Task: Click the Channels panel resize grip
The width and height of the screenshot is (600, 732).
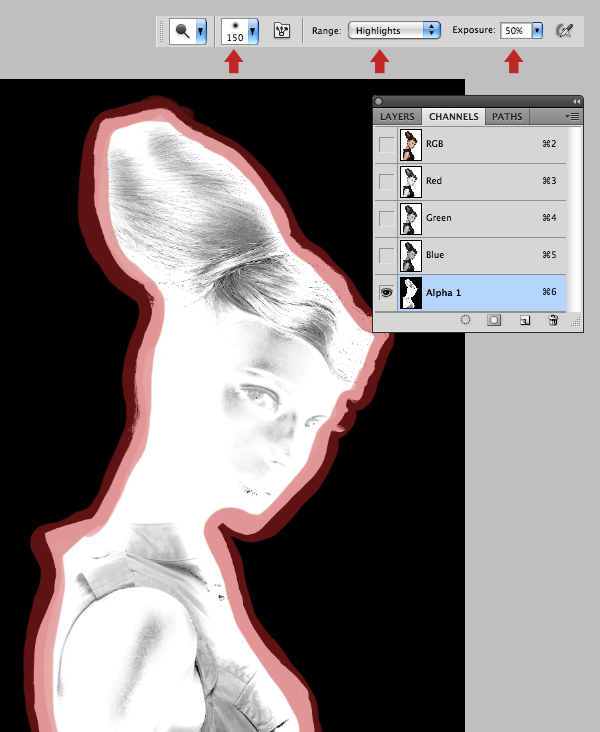Action: pyautogui.click(x=576, y=321)
